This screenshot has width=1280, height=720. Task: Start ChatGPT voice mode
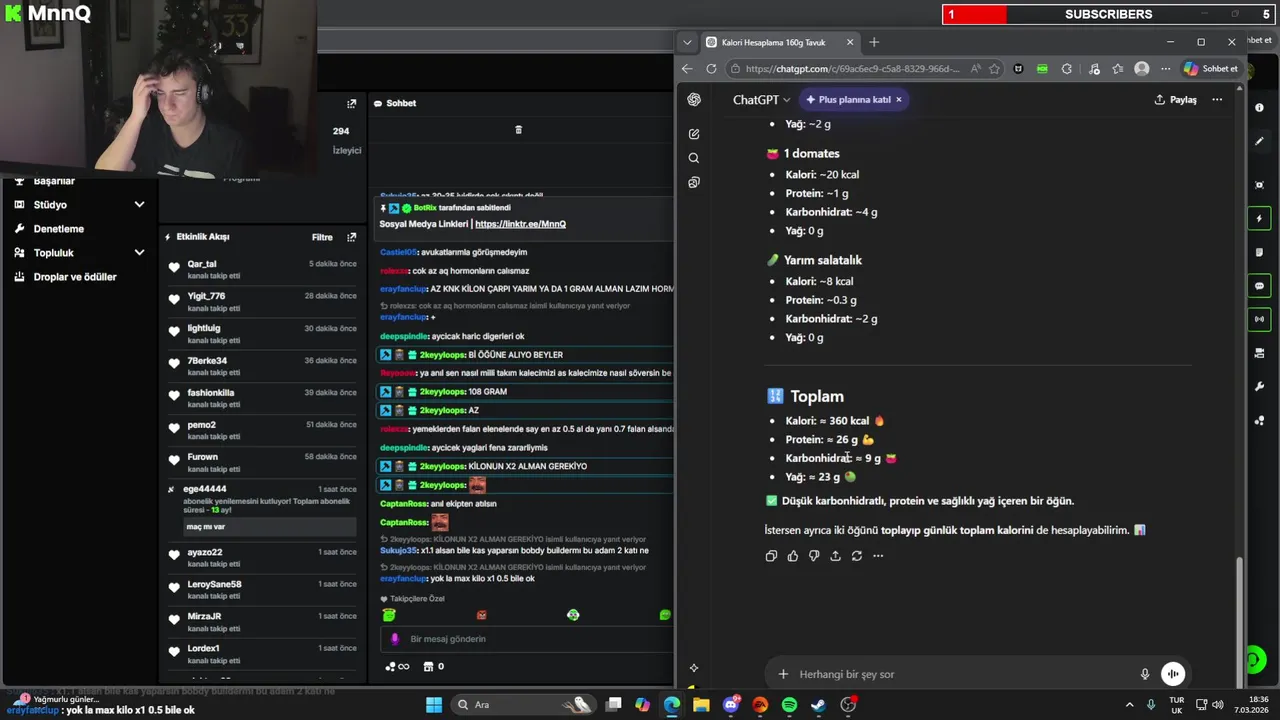(x=1173, y=674)
